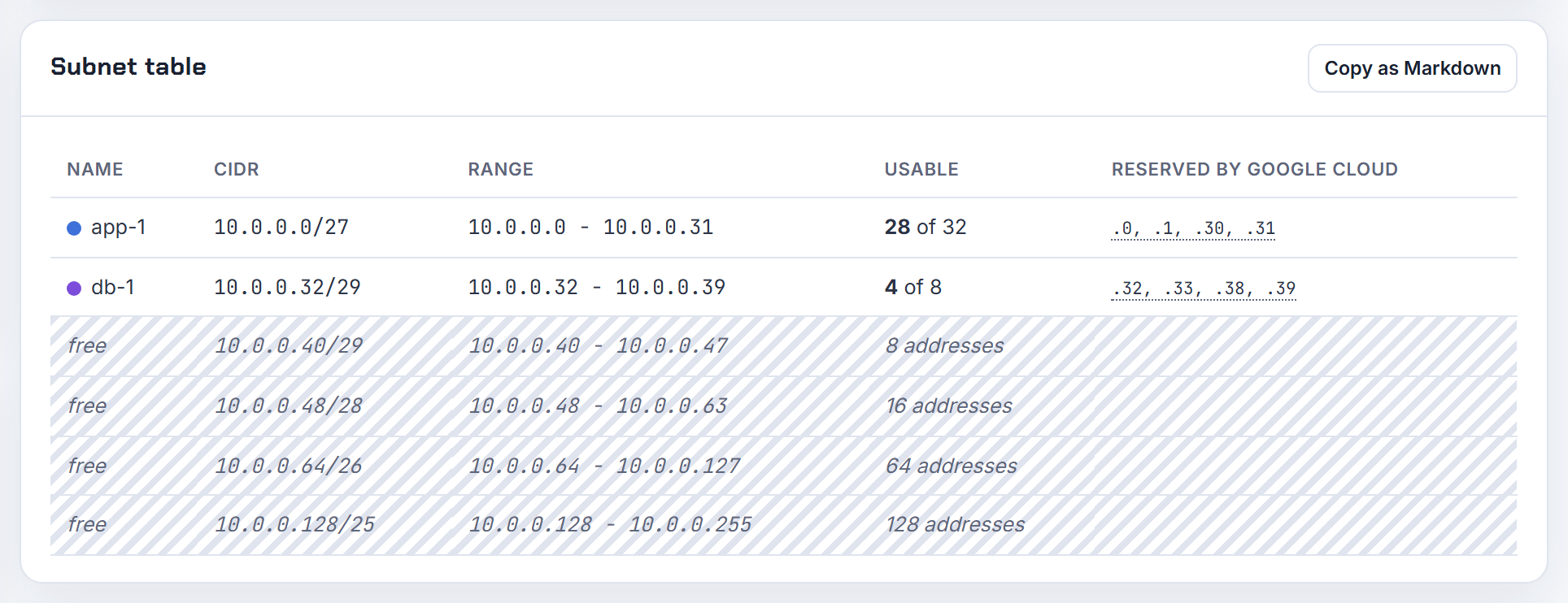Screen dimensions: 1568x603
Task: Click range 10.0.0.0 - 10.0.0.31
Action: pos(590,228)
